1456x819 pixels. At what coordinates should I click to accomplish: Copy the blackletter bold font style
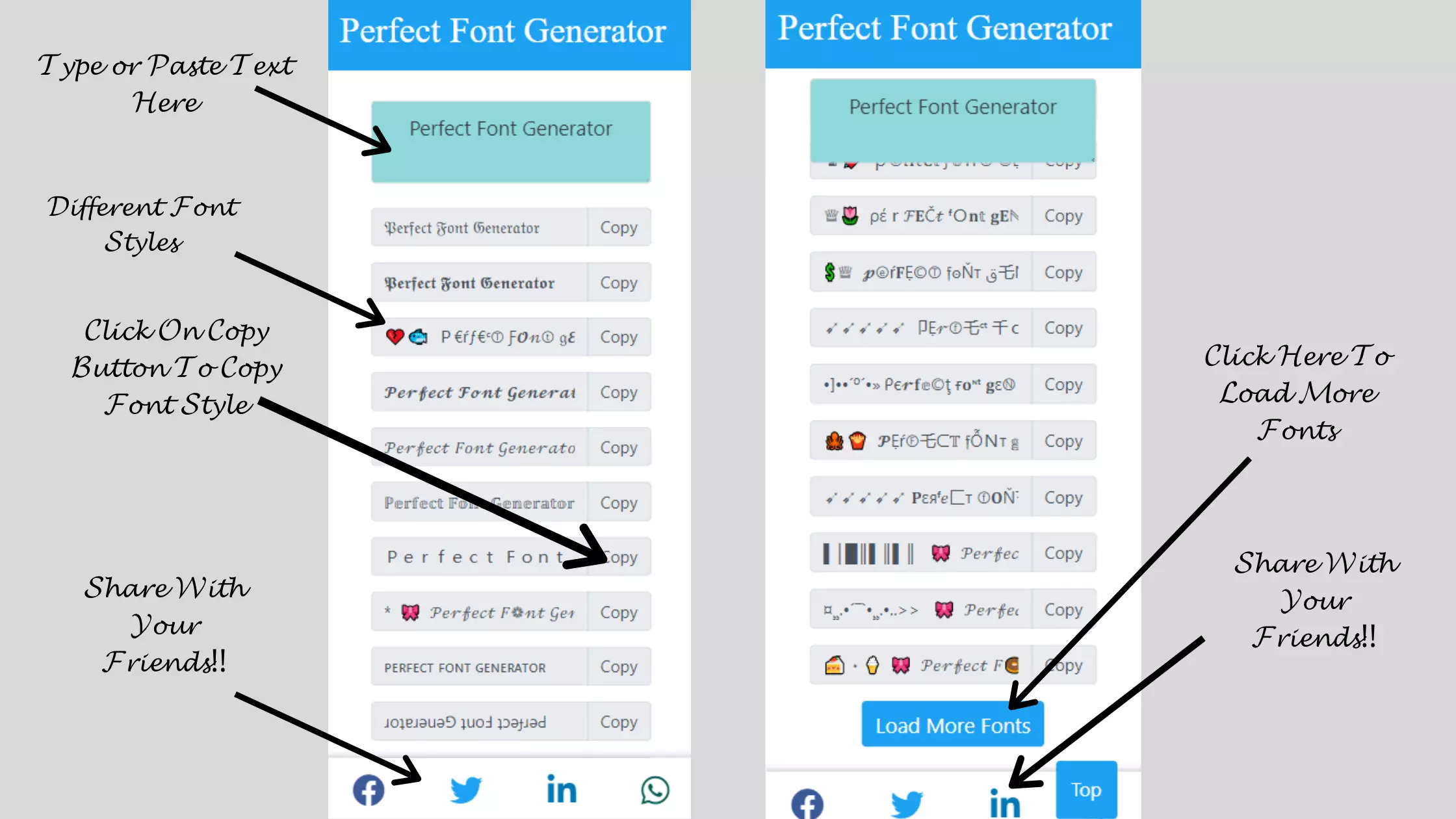click(618, 282)
